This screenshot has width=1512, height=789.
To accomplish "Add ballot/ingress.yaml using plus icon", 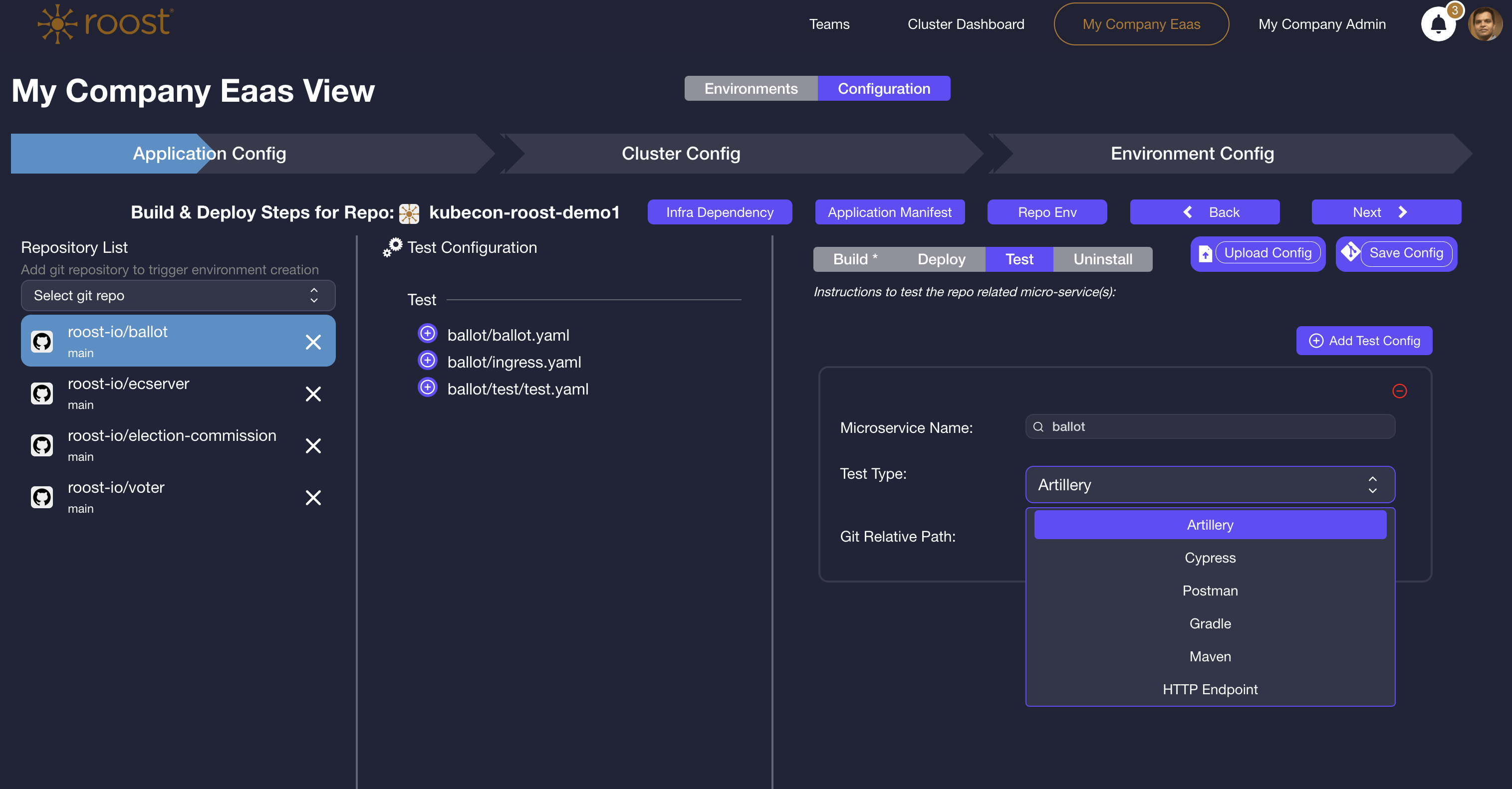I will [427, 360].
